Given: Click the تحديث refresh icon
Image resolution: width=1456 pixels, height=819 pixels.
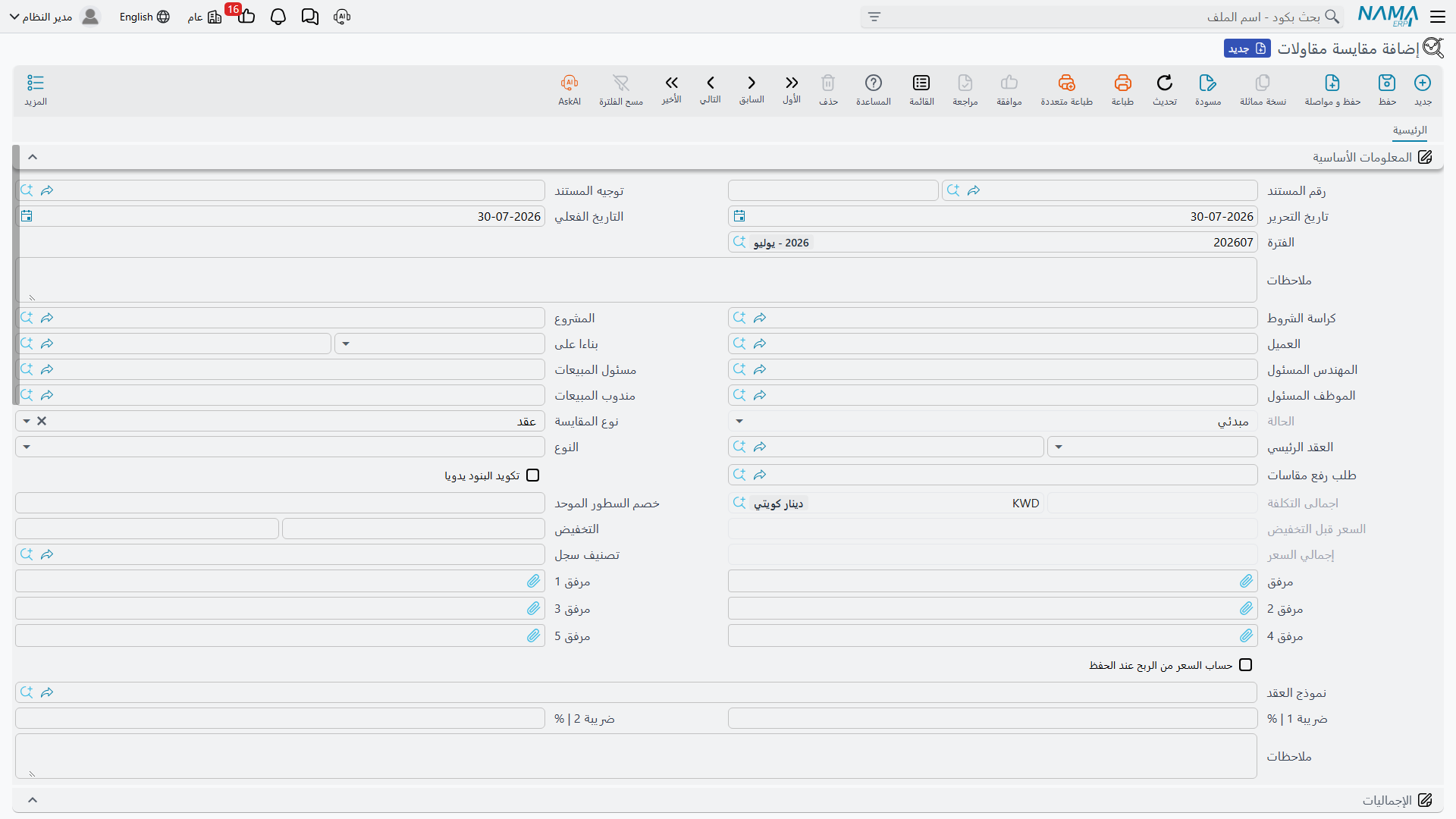Looking at the screenshot, I should (x=1165, y=89).
